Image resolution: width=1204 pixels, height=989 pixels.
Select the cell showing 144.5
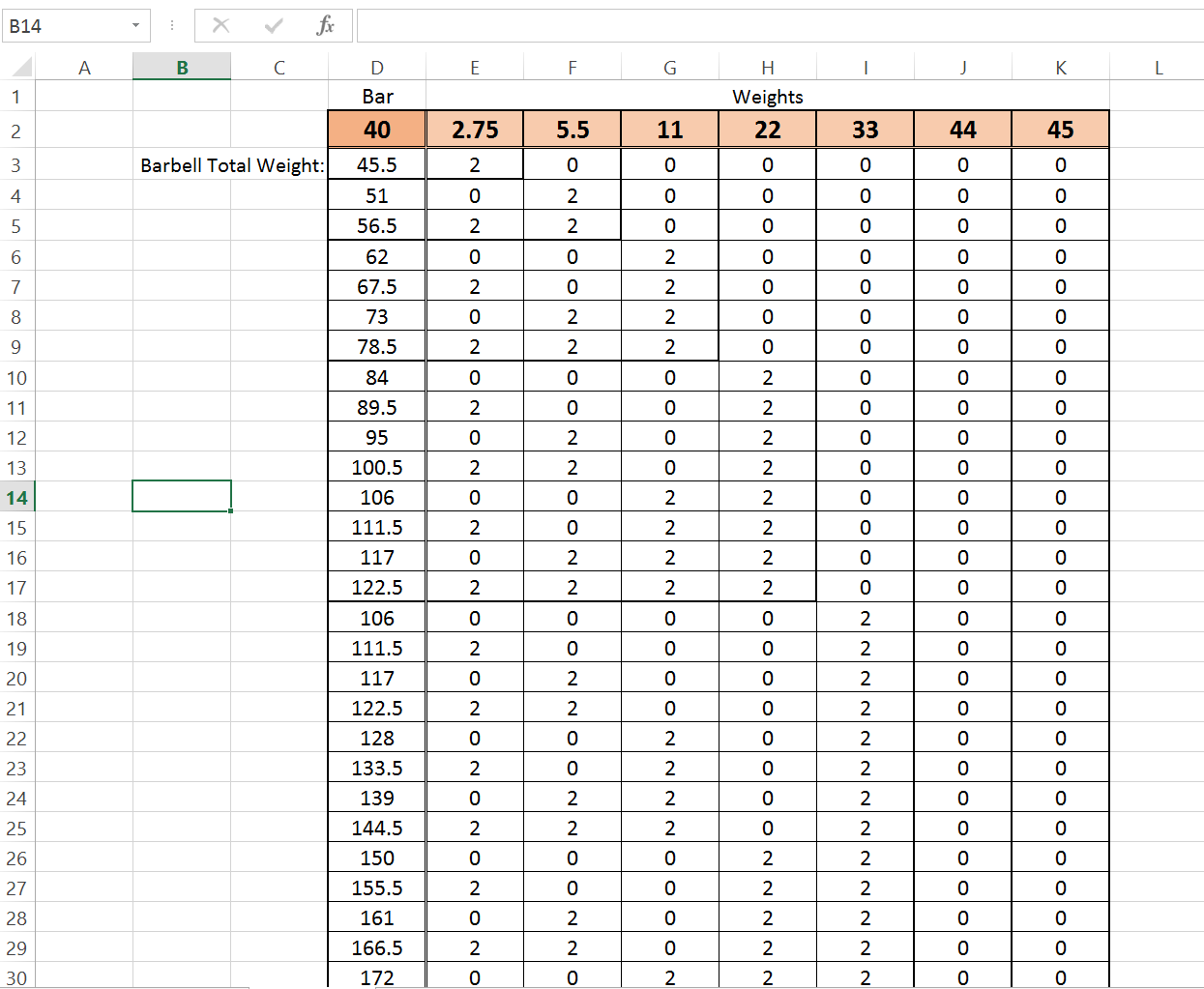pos(377,829)
